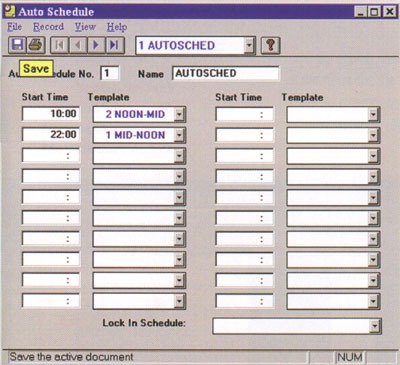Click the Auto Schedule title bar icon
The width and height of the screenshot is (400, 365).
10,11
